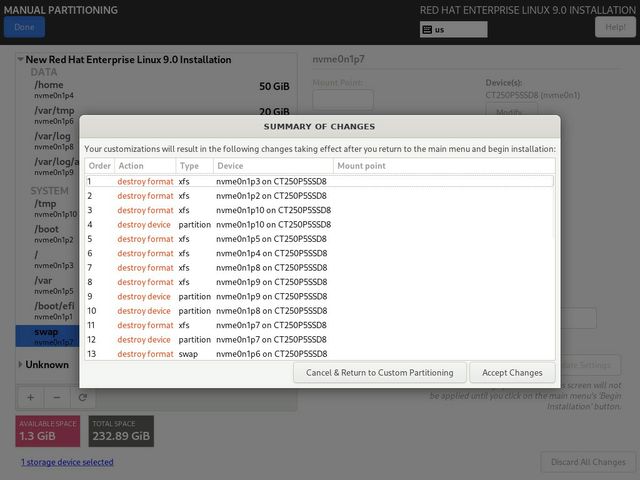Select the /tmp mount point entry

(48, 208)
